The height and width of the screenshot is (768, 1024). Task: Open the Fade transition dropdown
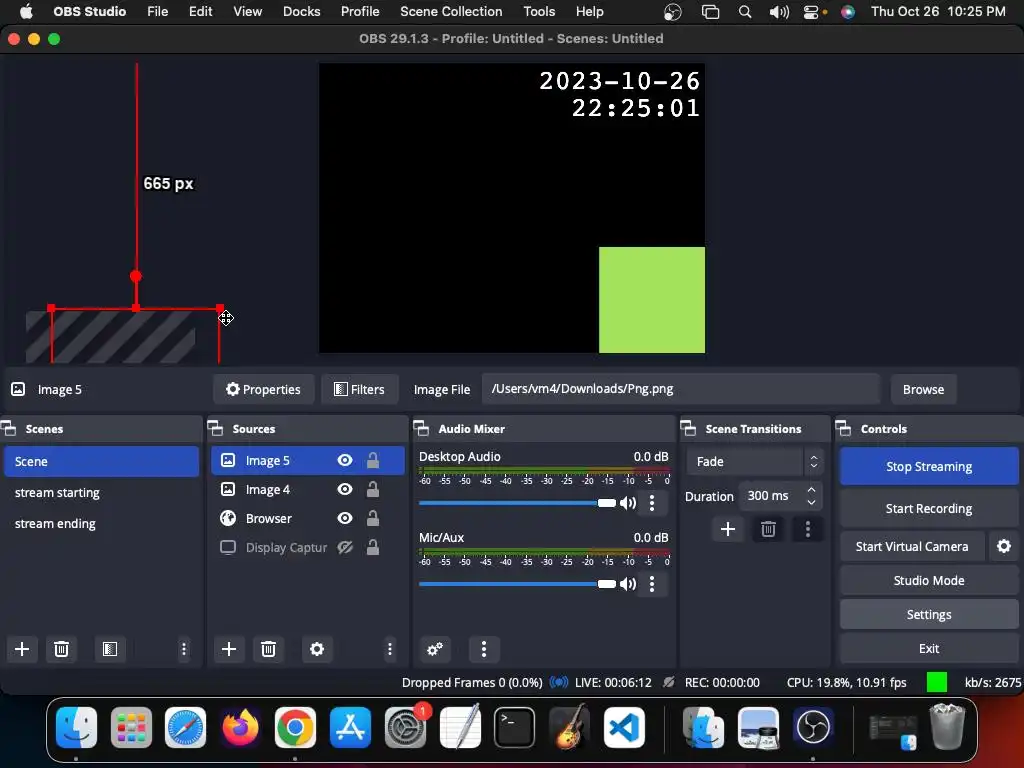click(754, 462)
